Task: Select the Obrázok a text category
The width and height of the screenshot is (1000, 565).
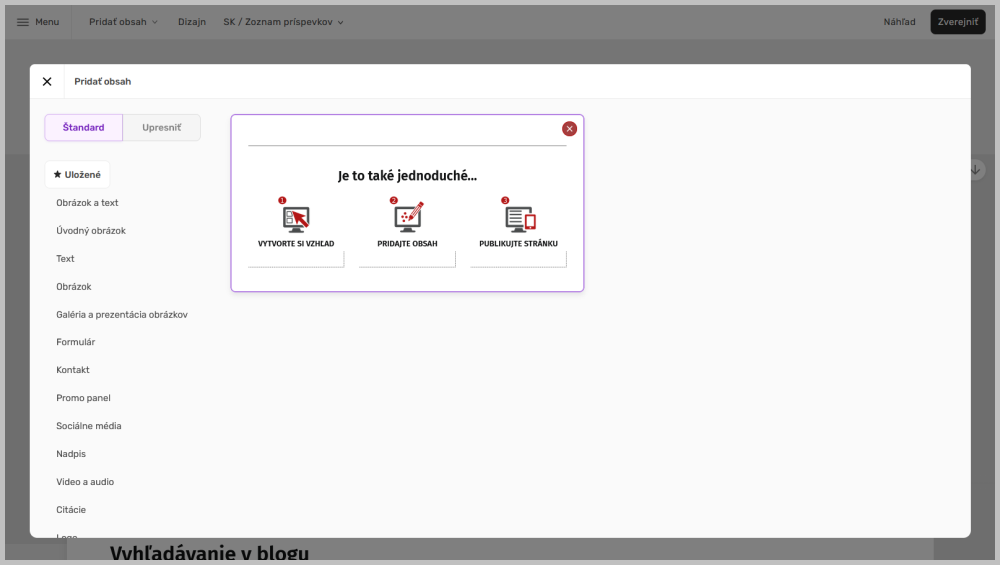Action: pyautogui.click(x=87, y=203)
